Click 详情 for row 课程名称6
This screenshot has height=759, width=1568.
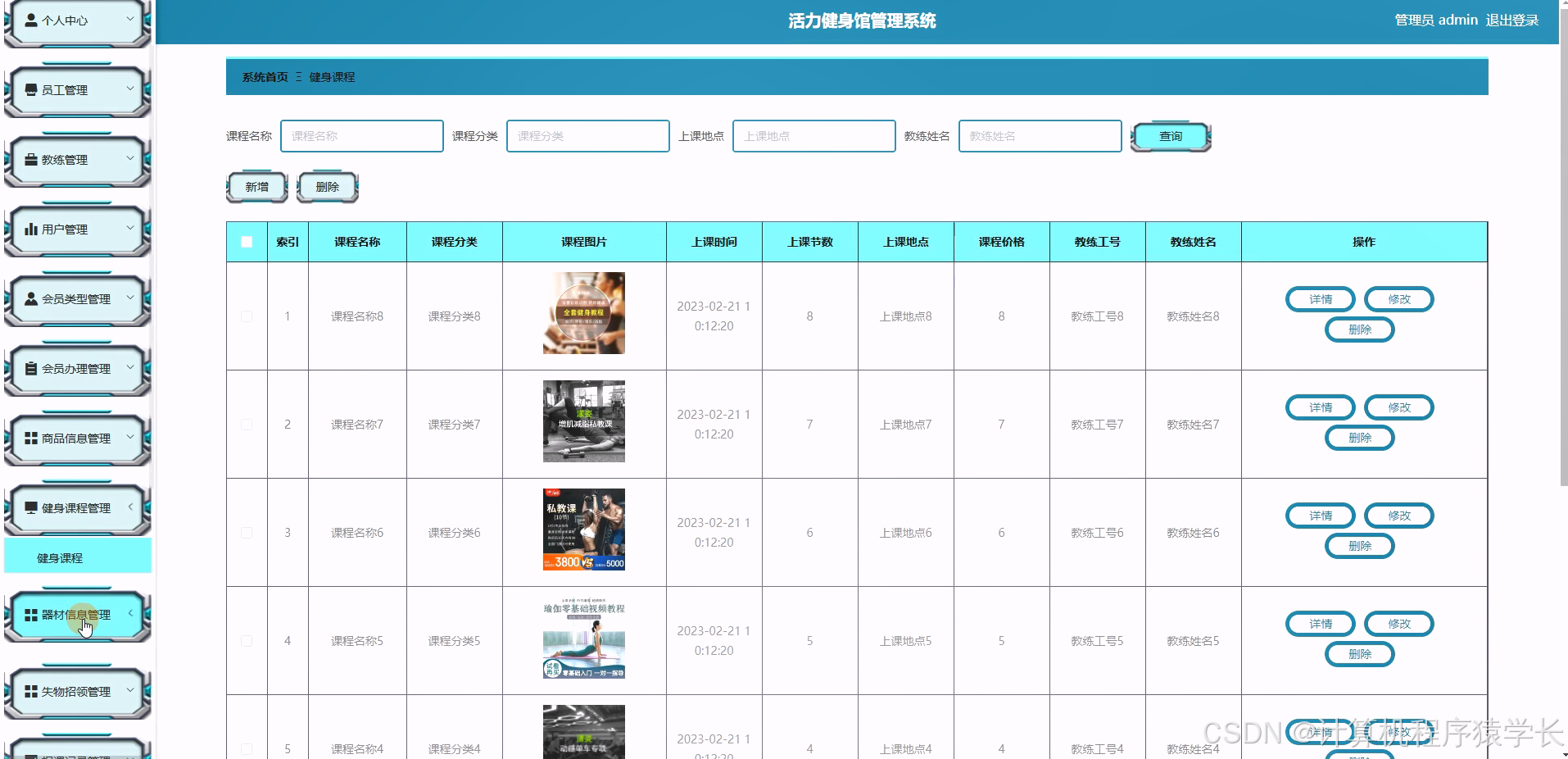click(1321, 516)
